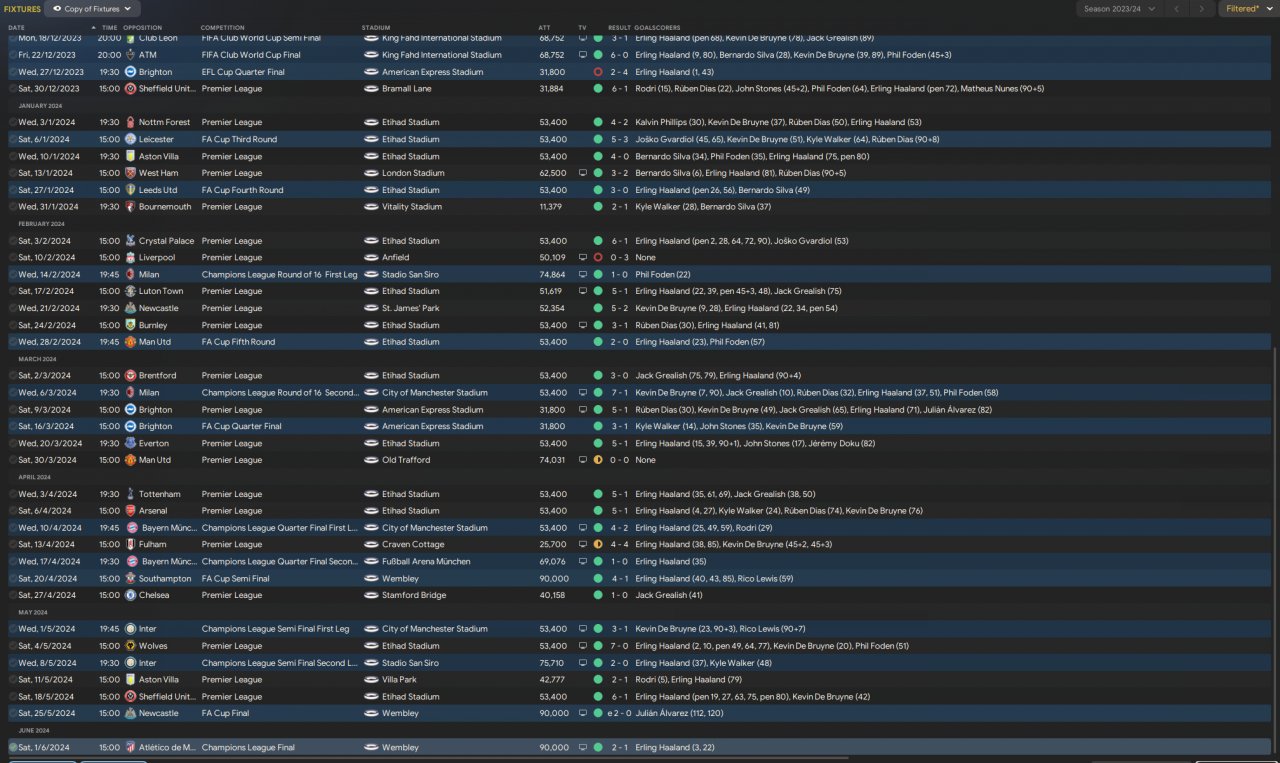This screenshot has width=1280, height=763.
Task: Open the Season 2023/24 dropdown
Action: coord(1119,9)
